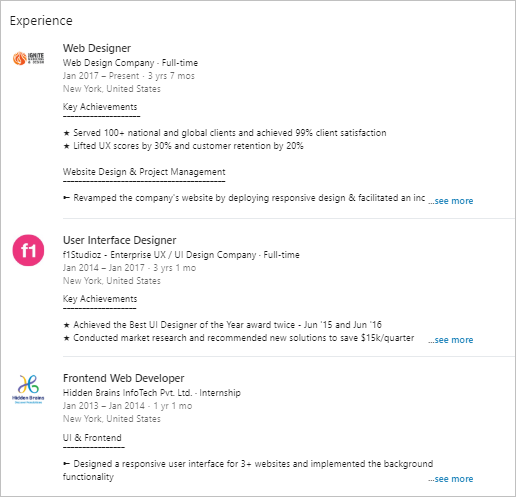Click Jan 2017 – Present date range
The height and width of the screenshot is (497, 516).
click(x=101, y=76)
